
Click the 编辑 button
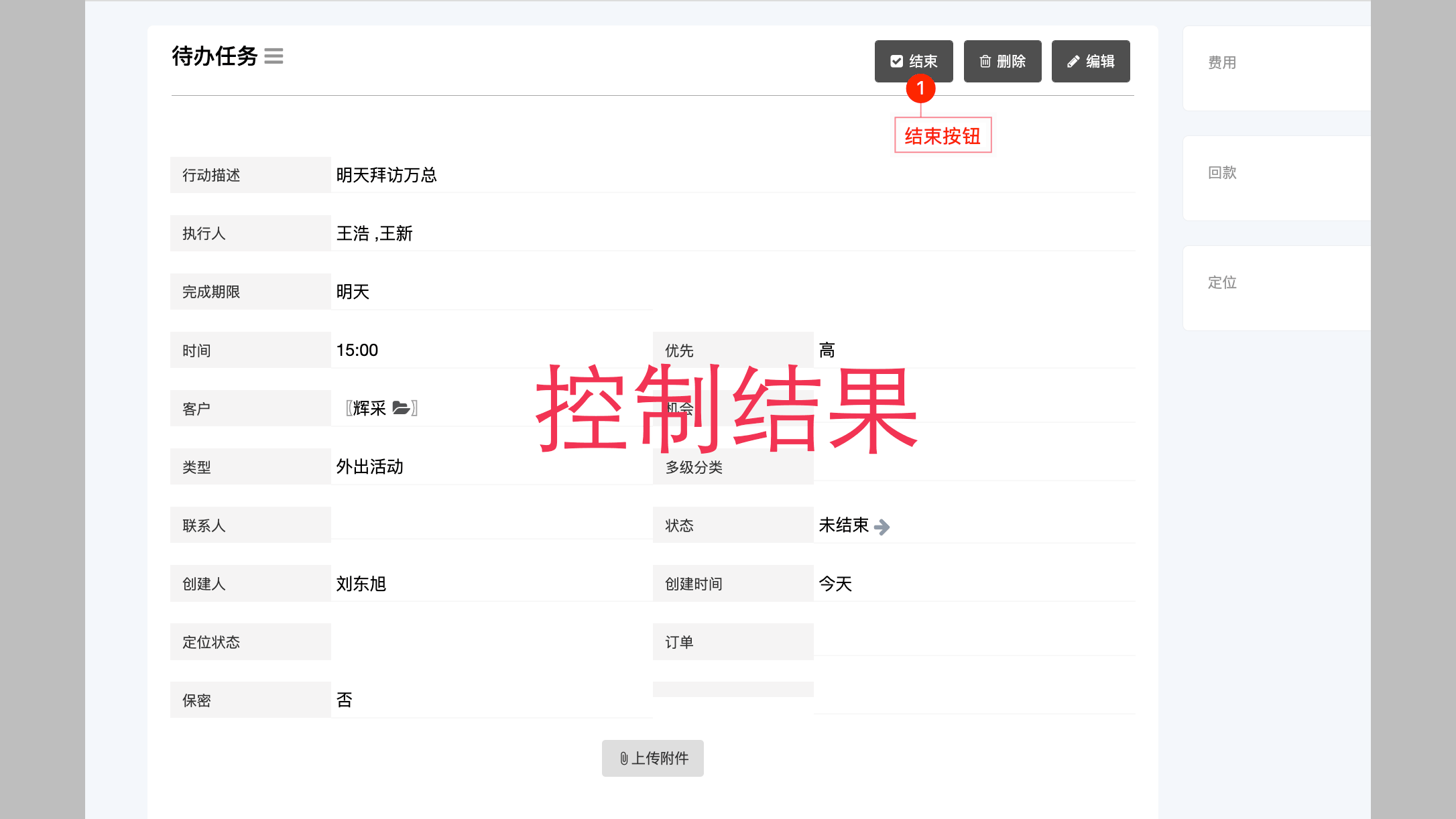1091,61
